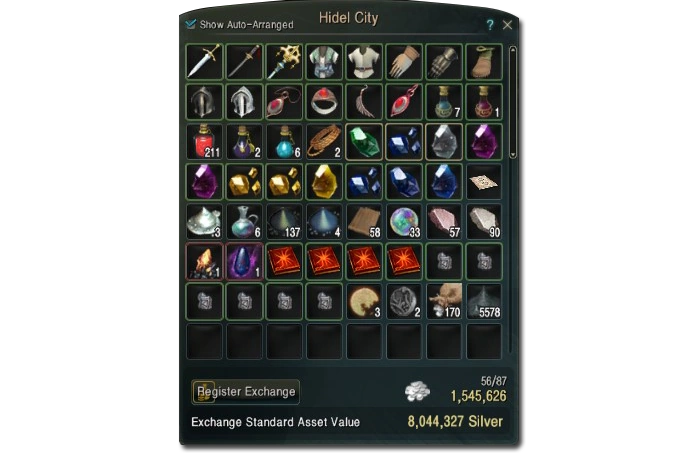Select the iridescent orb stack of 33

[404, 222]
